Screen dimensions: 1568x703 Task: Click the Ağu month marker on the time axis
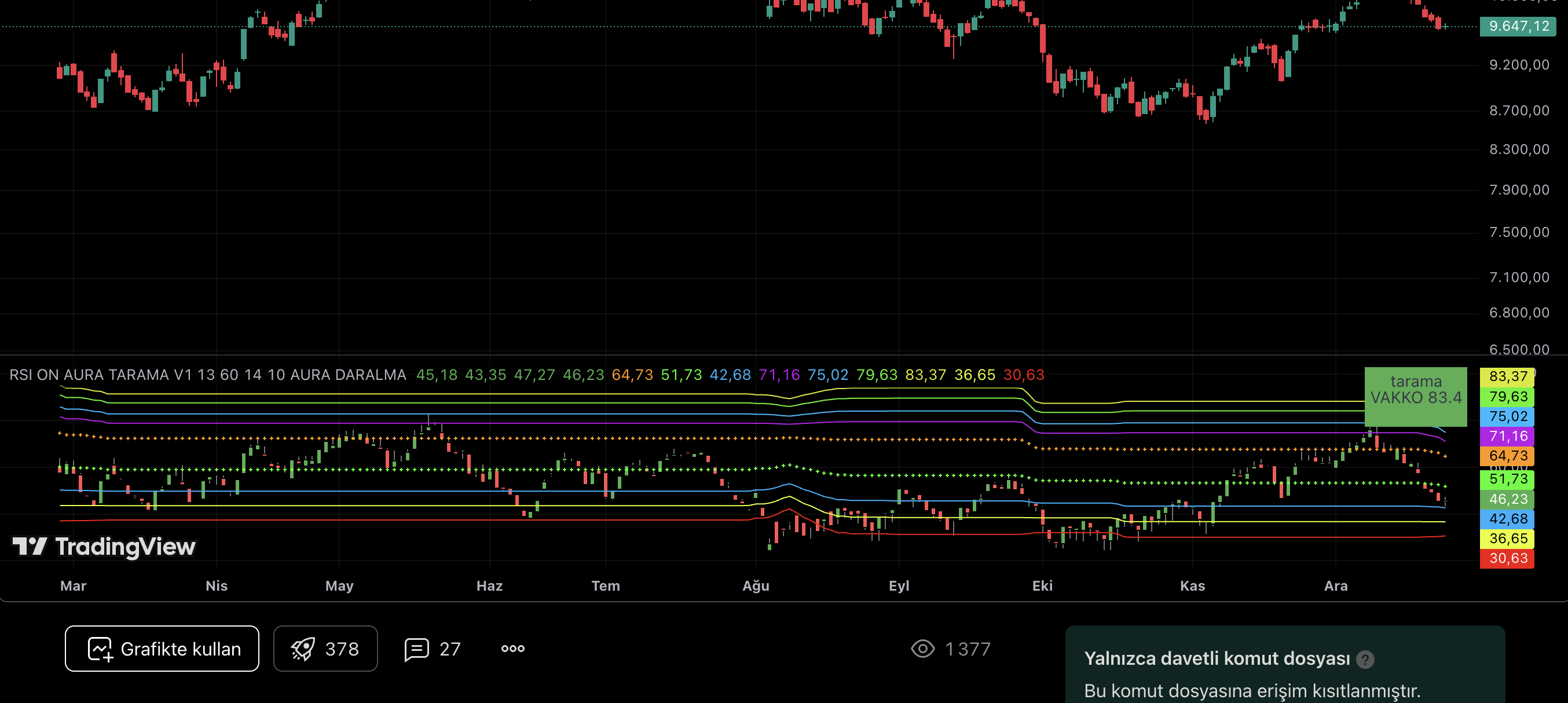[756, 585]
